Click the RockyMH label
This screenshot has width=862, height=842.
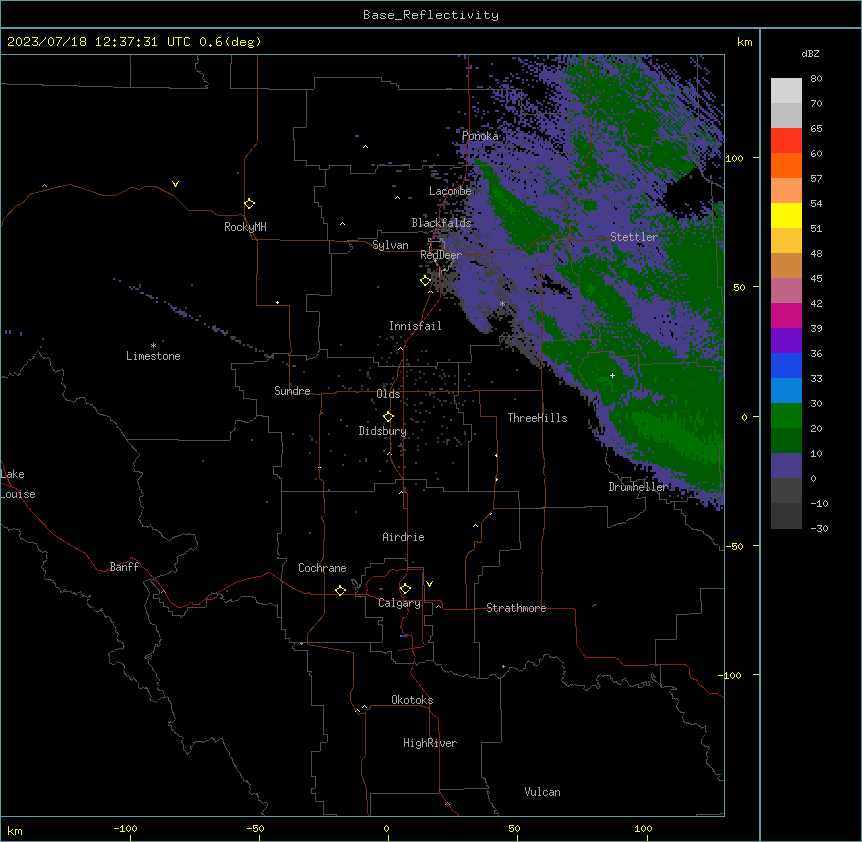[x=245, y=227]
